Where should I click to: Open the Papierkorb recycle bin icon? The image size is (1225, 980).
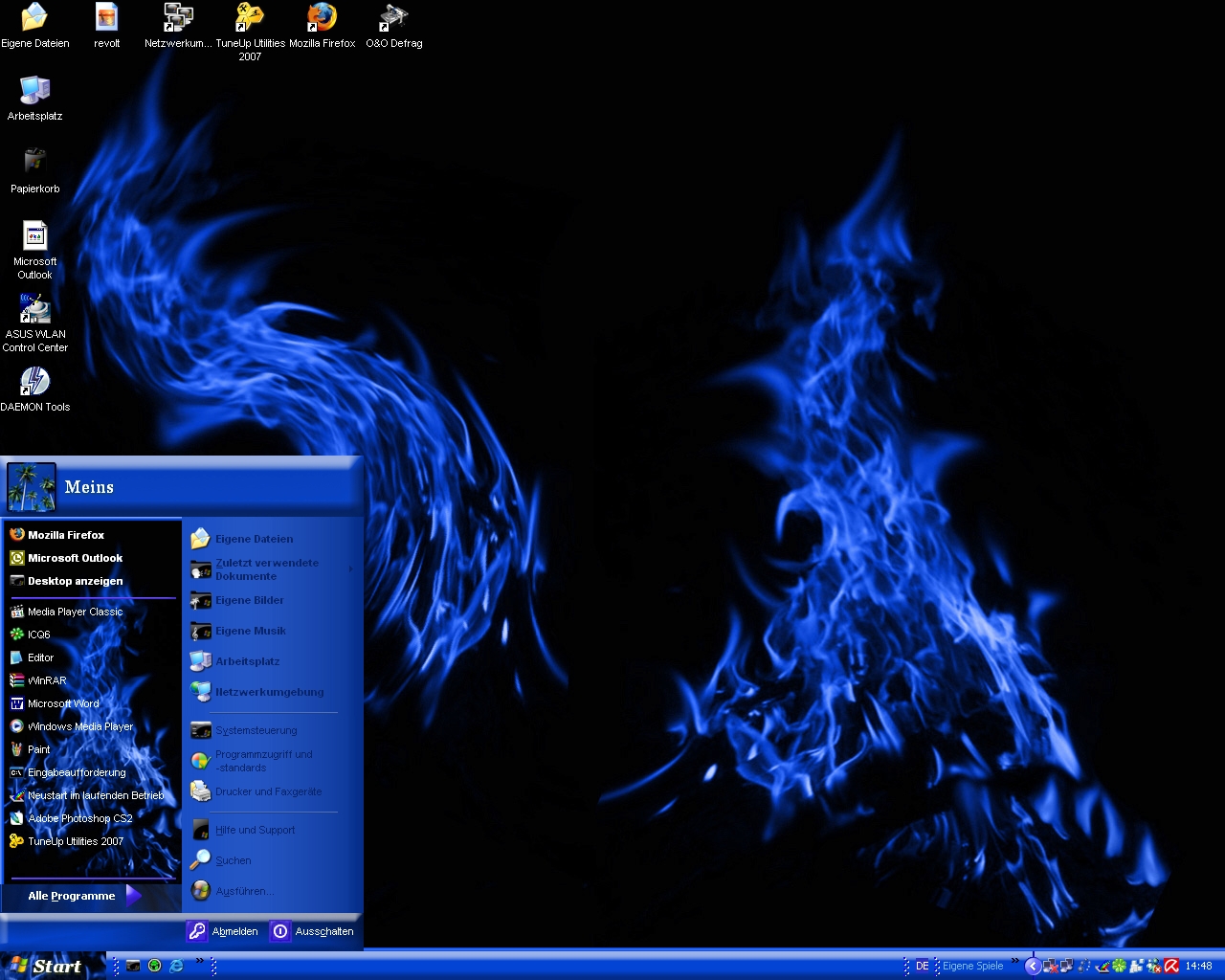click(x=34, y=164)
